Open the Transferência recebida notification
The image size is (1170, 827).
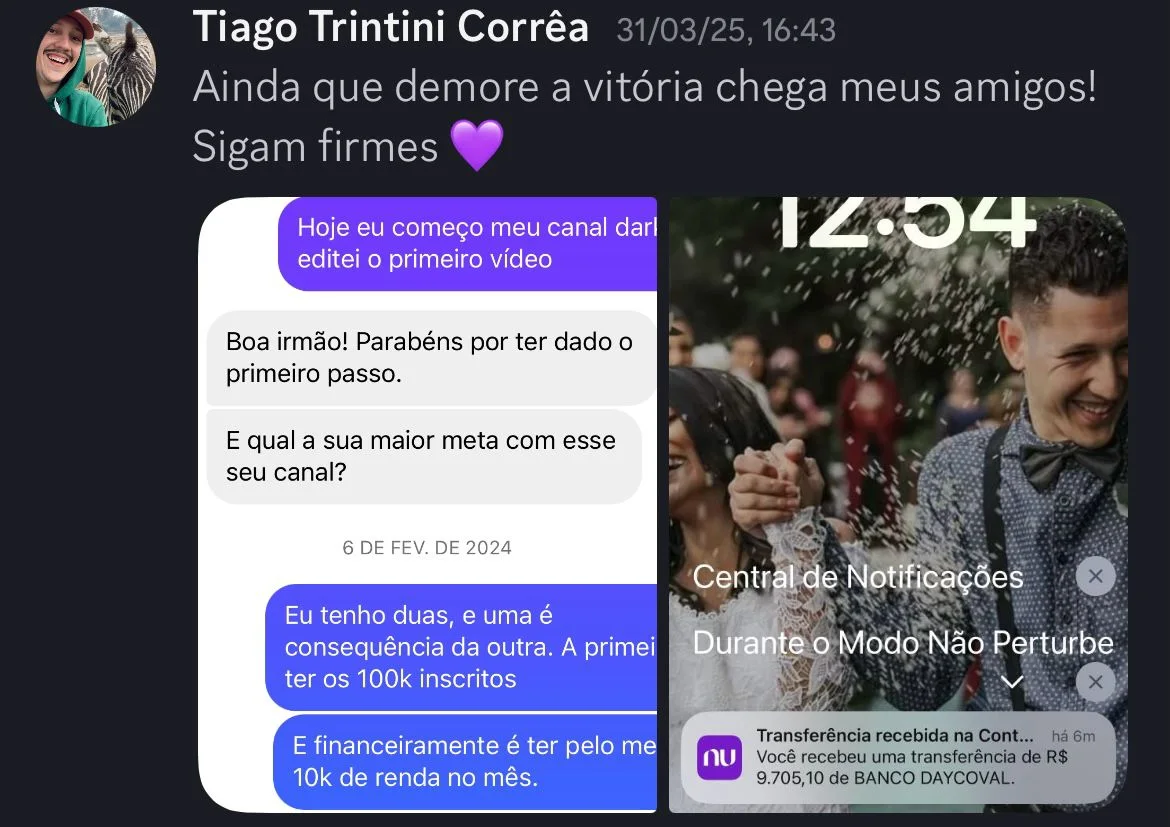[898, 757]
